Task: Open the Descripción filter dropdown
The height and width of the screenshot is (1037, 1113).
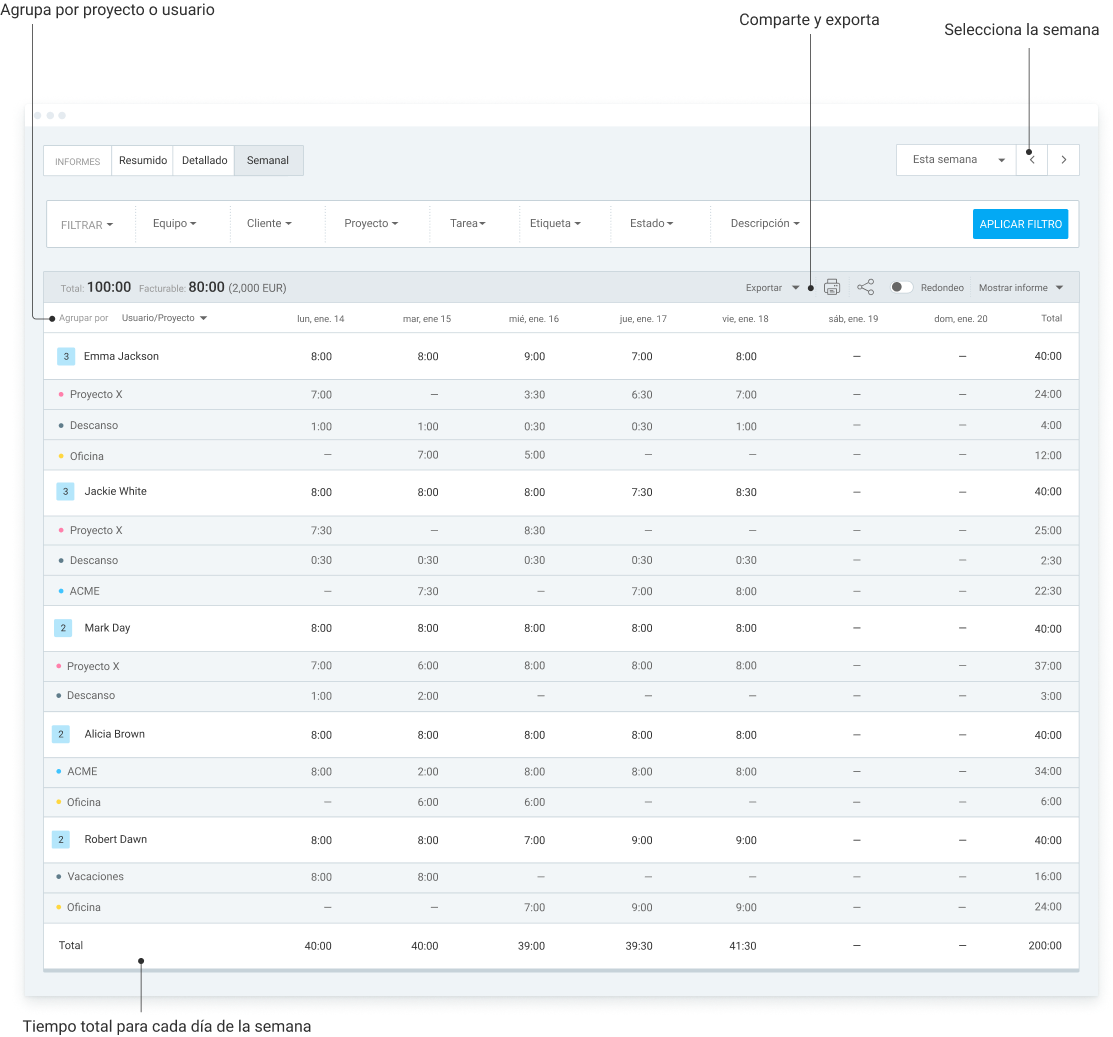Action: tap(765, 224)
